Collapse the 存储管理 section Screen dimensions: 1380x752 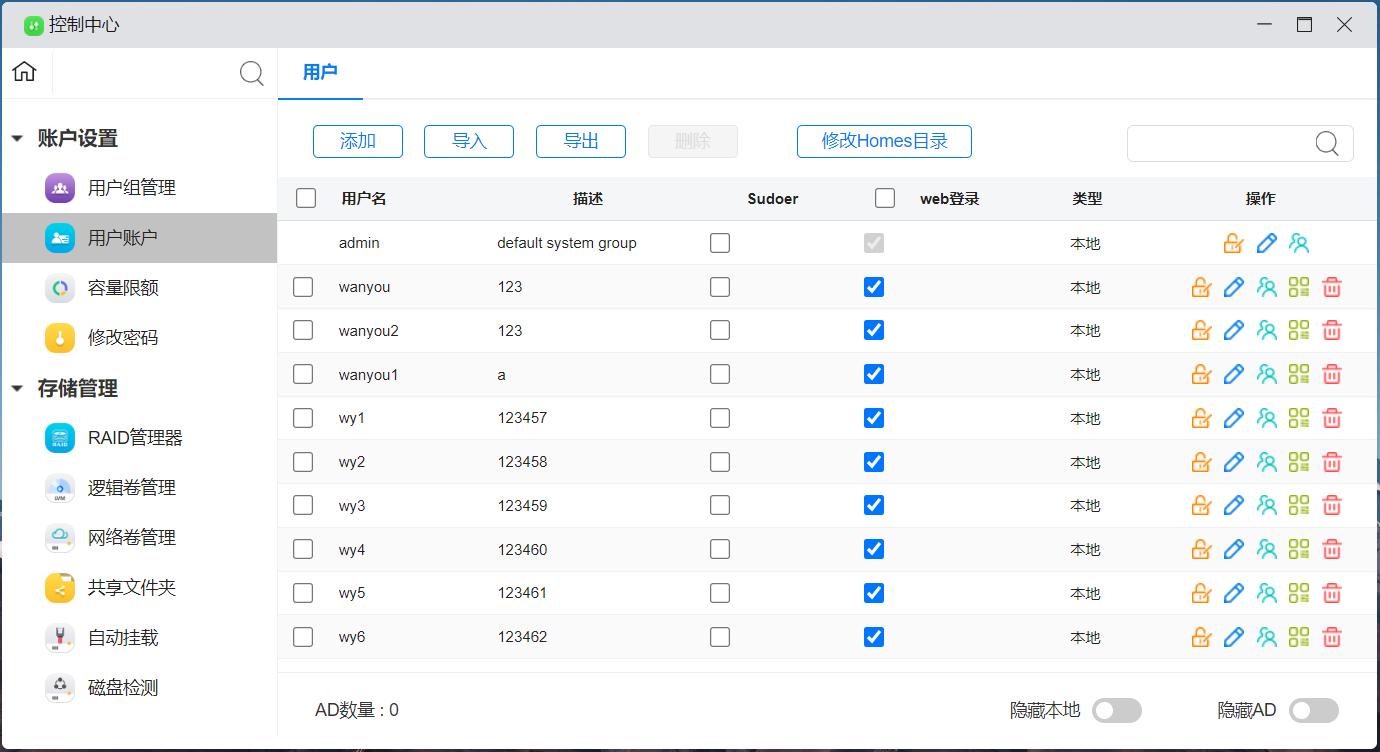click(x=17, y=389)
